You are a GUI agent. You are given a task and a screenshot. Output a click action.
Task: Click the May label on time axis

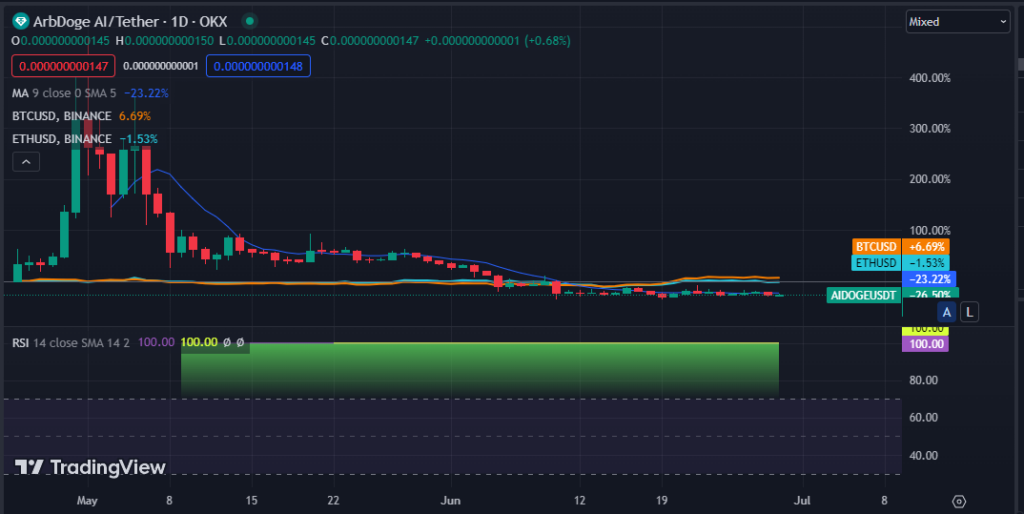[x=87, y=501]
